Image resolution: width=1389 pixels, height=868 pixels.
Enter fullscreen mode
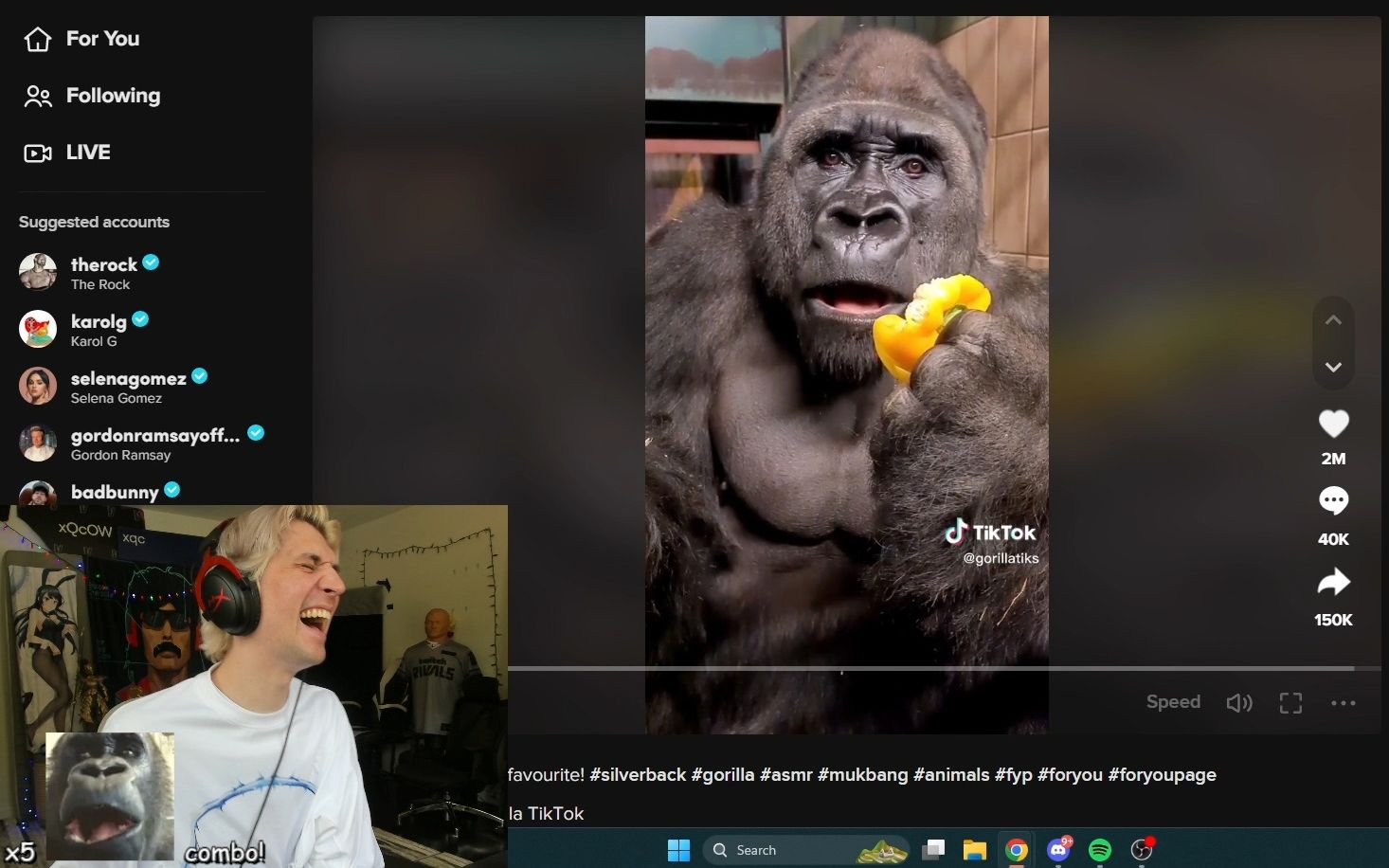(1290, 703)
